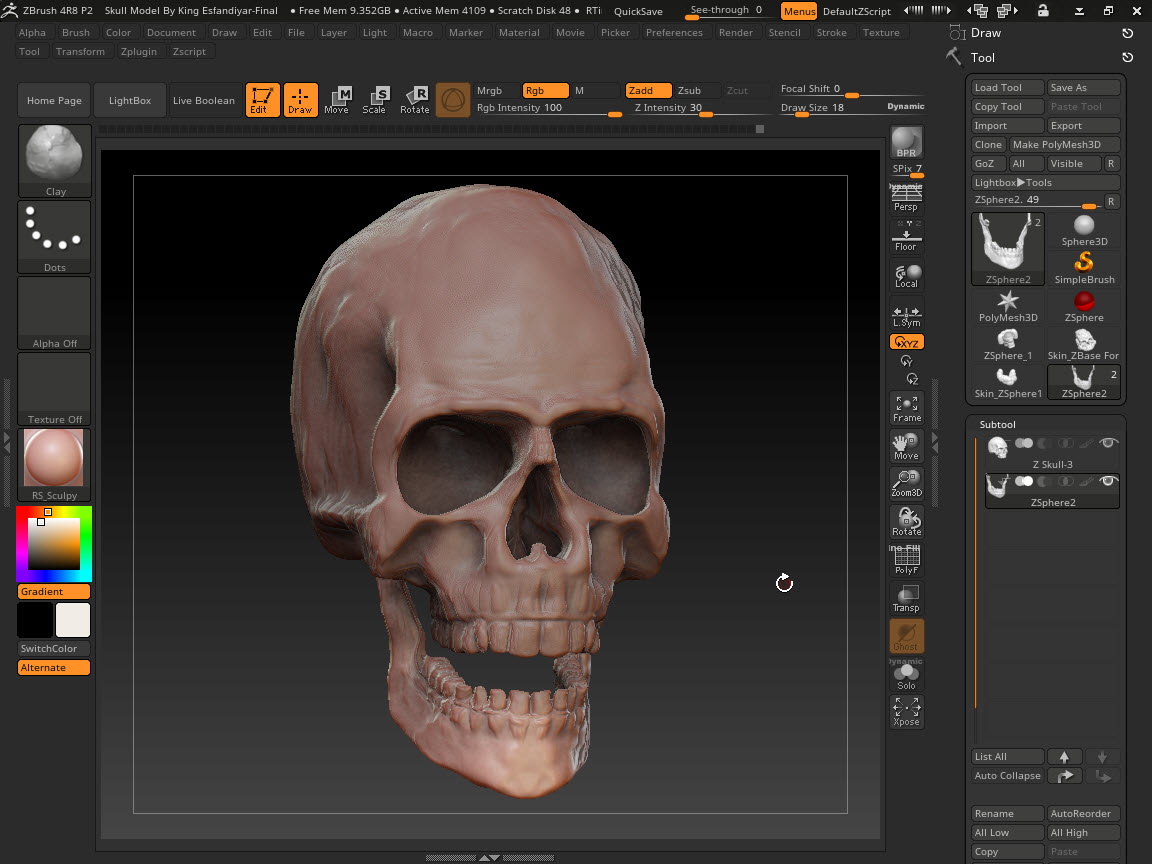This screenshot has height=864, width=1152.
Task: Toggle the Gradient color button
Action: click(54, 591)
